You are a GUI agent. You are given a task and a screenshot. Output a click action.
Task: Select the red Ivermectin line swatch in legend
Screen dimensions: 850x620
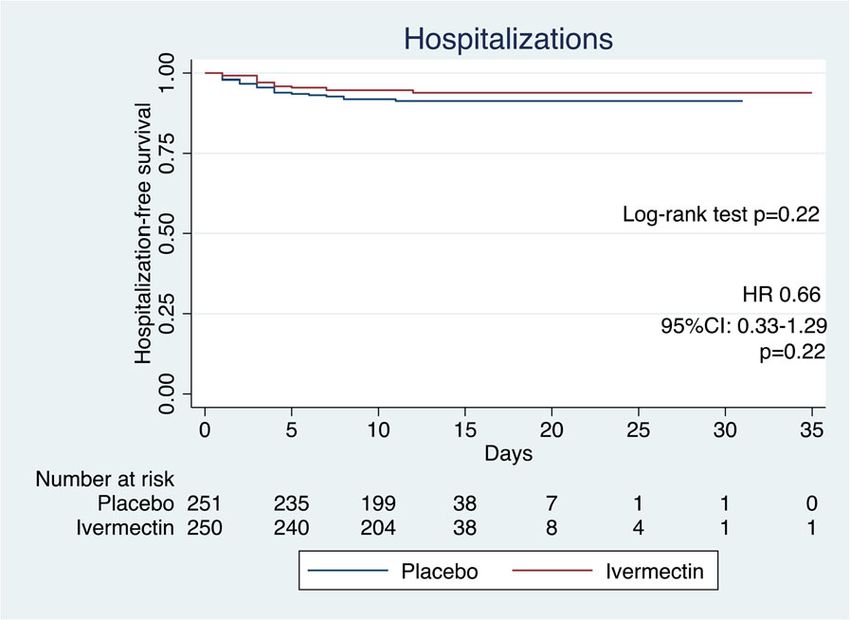553,572
